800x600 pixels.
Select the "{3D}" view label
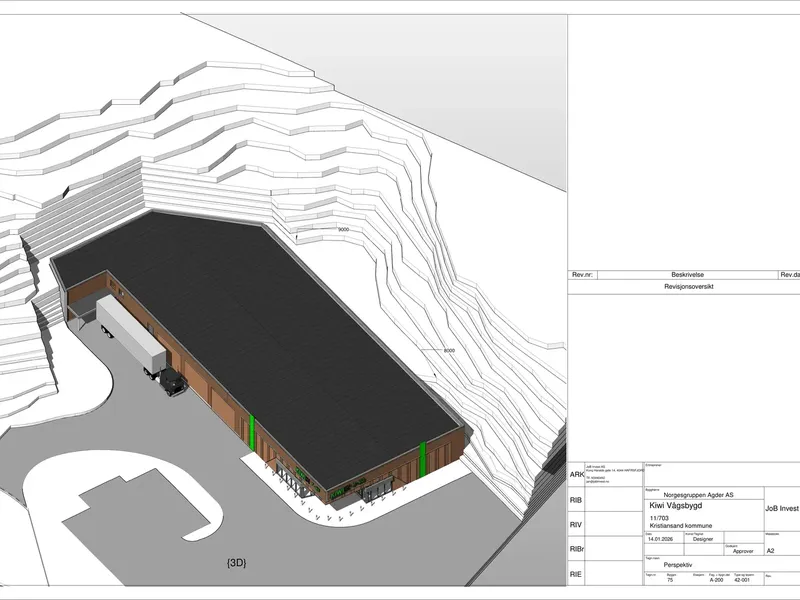[237, 563]
